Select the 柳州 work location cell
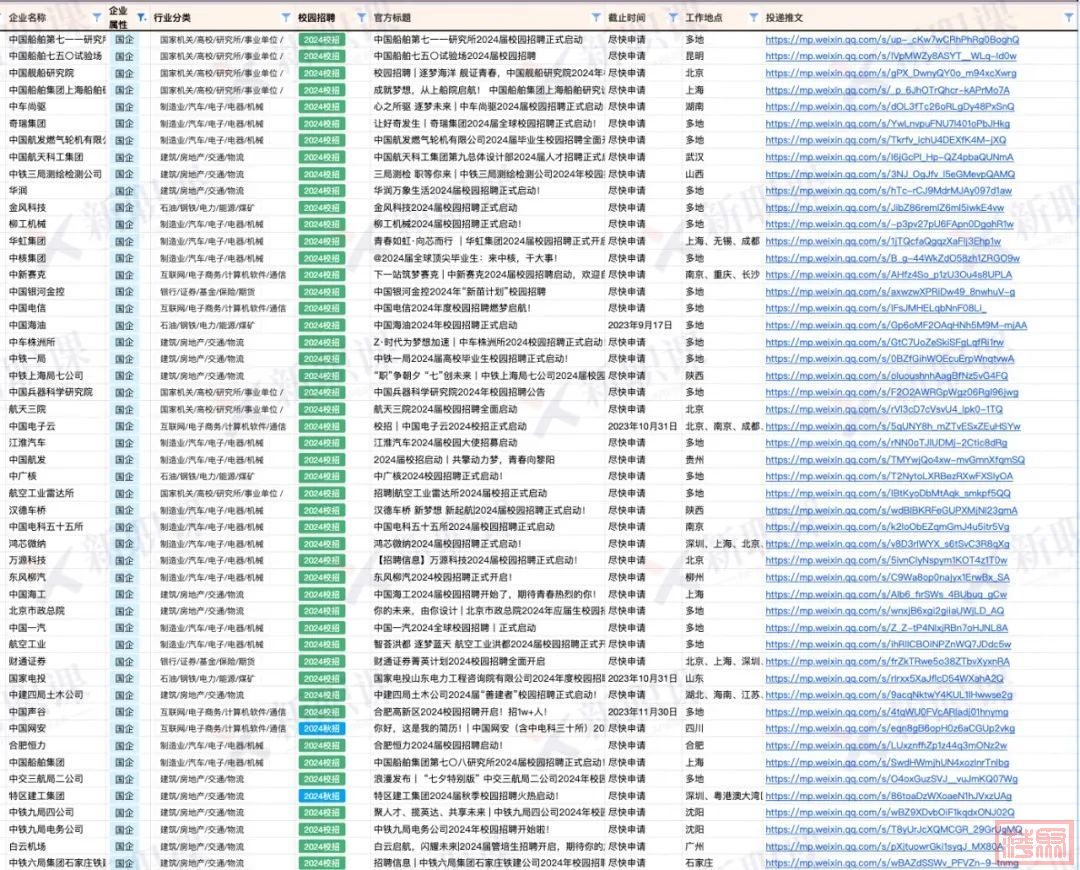This screenshot has height=870, width=1080. click(695, 577)
